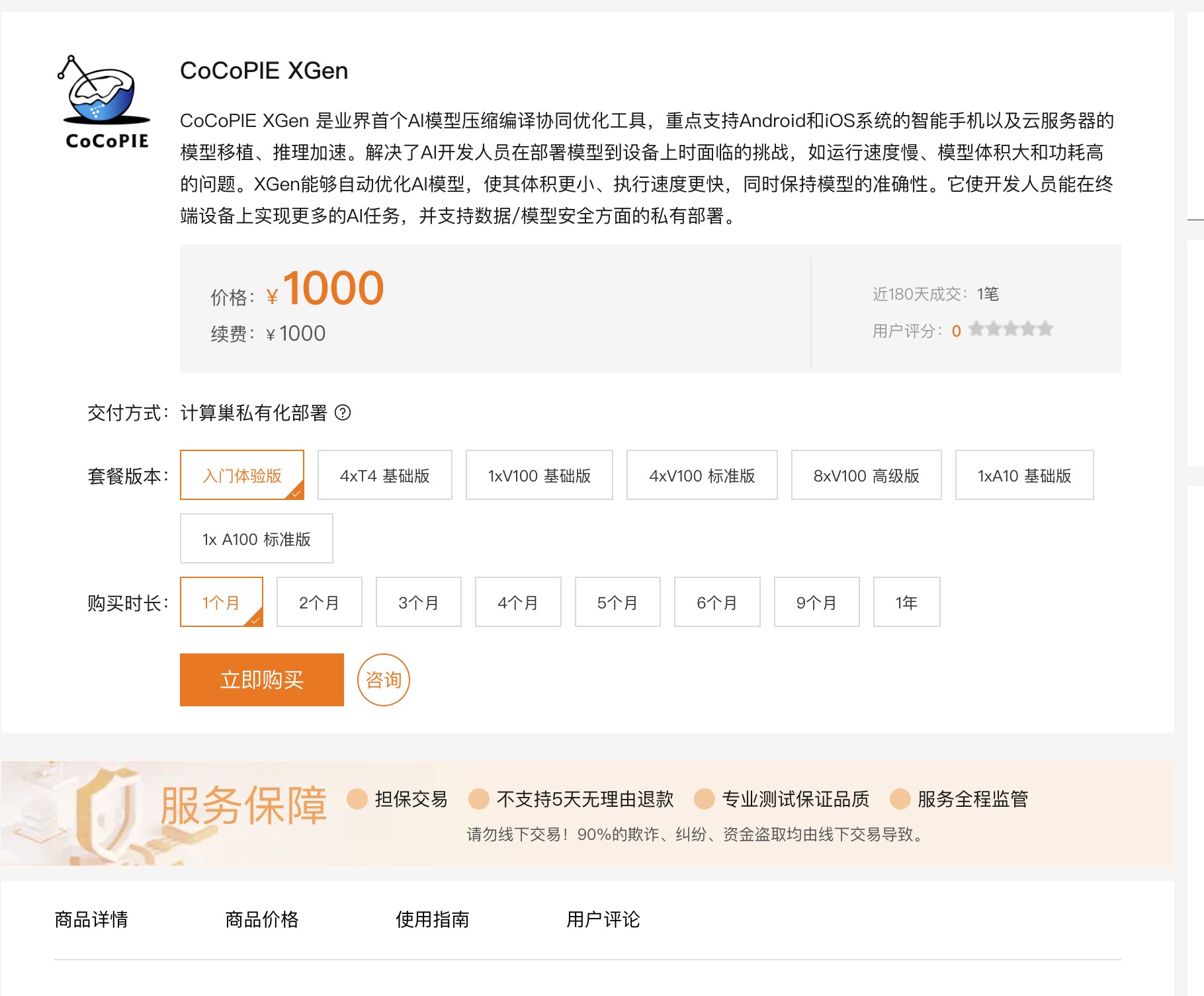Click the user rating stars
Screen dimensions: 1204x996
pyautogui.click(x=1011, y=329)
